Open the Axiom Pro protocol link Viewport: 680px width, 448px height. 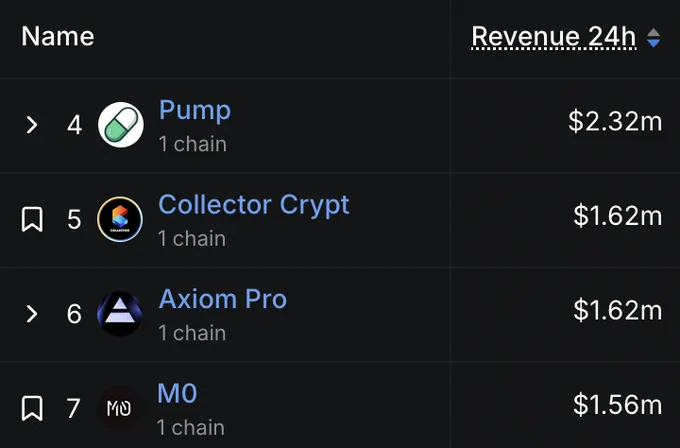point(222,299)
